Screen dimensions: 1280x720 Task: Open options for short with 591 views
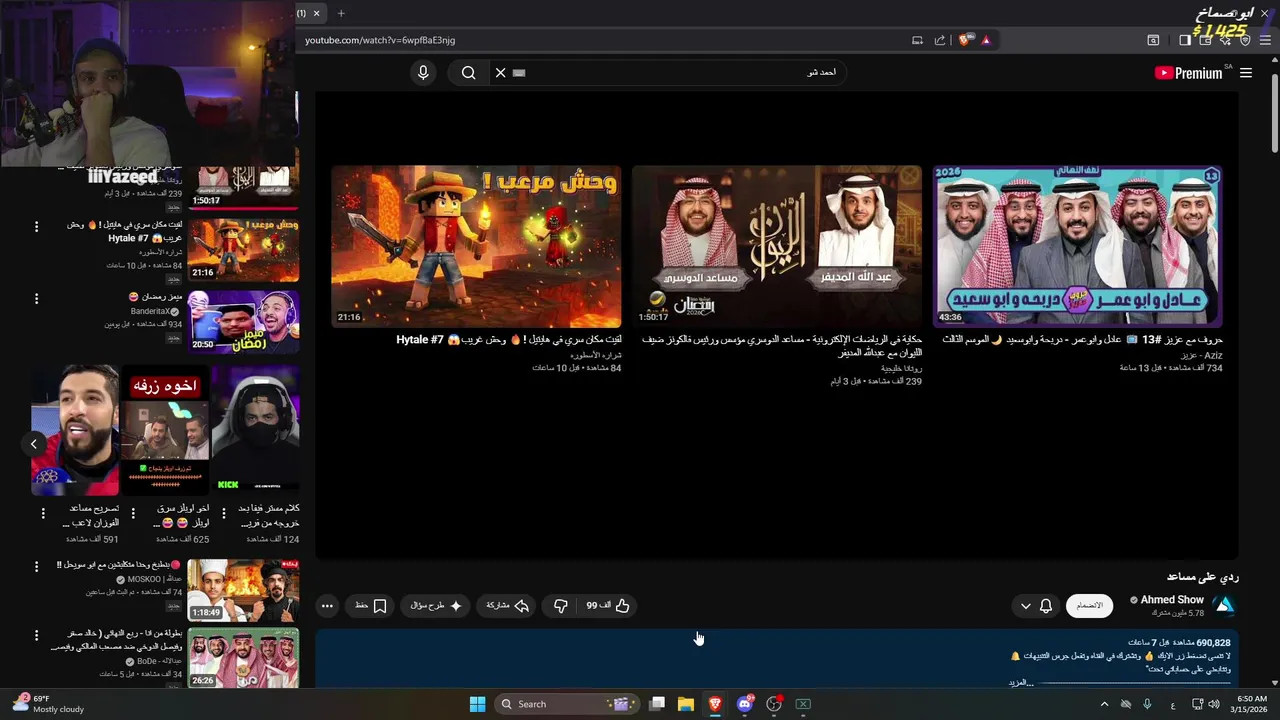point(43,514)
